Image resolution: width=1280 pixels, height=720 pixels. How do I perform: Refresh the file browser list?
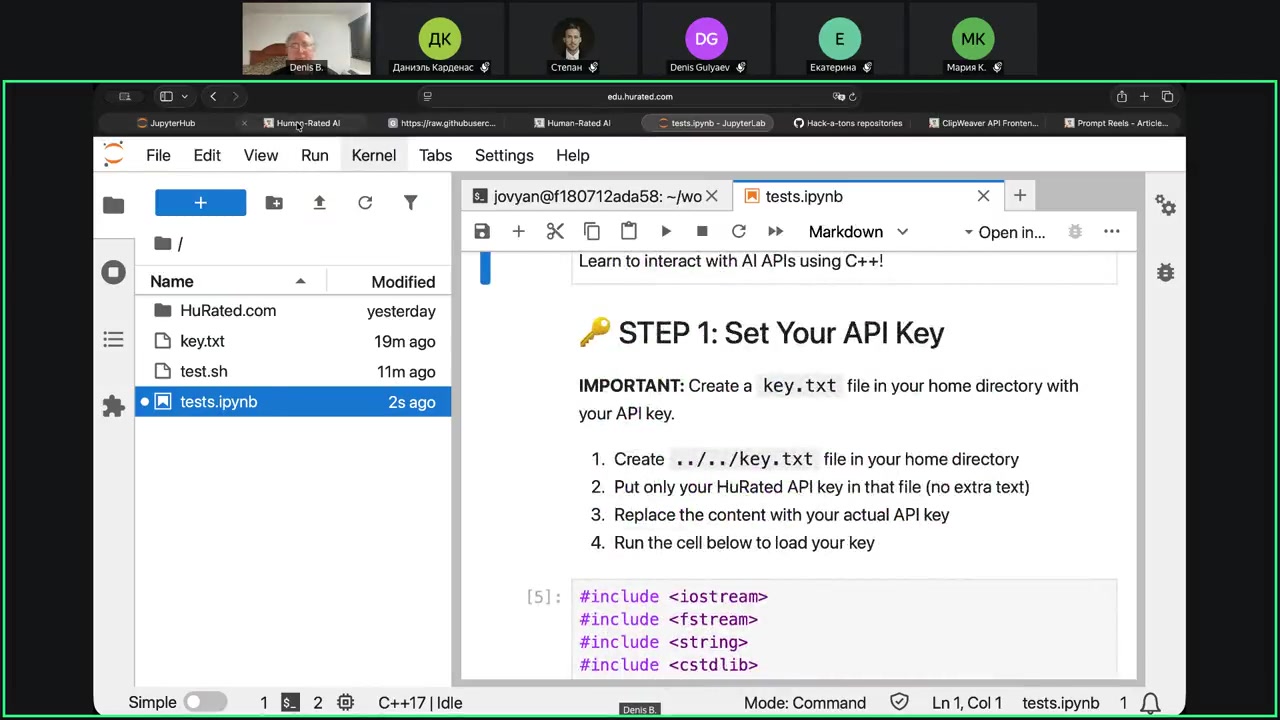click(x=365, y=203)
